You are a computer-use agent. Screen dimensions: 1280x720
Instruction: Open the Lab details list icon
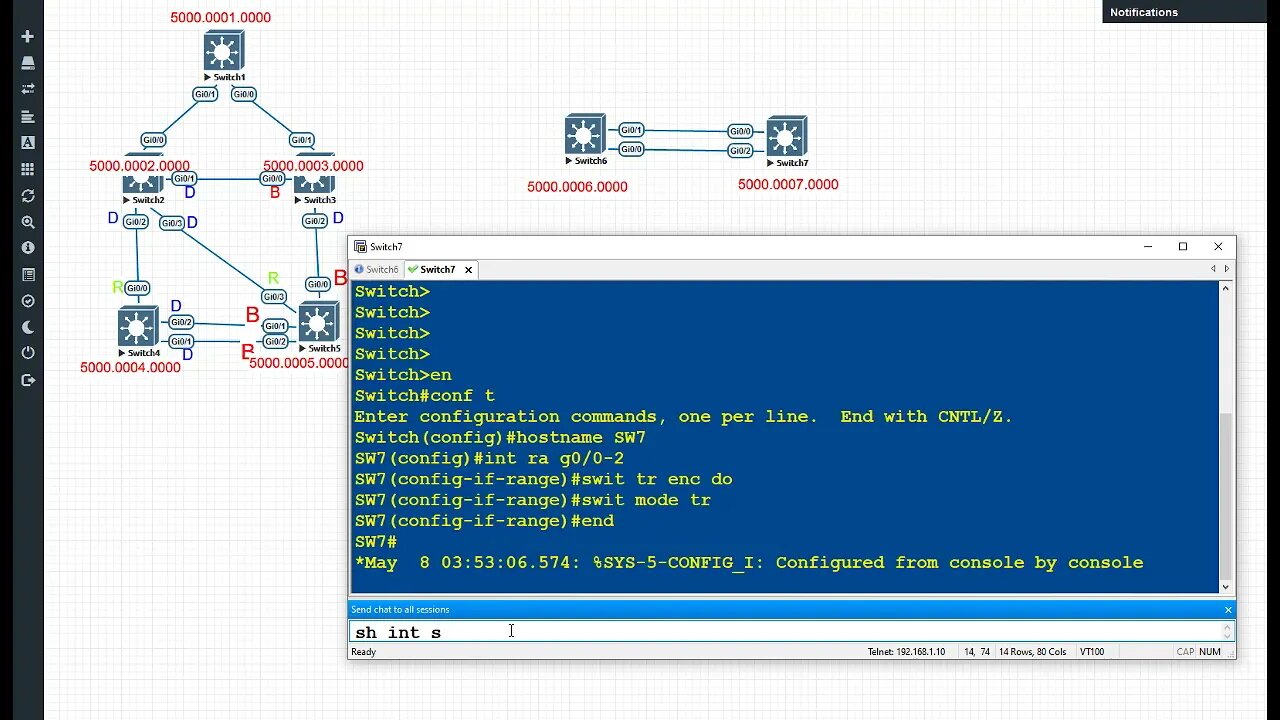tap(28, 274)
